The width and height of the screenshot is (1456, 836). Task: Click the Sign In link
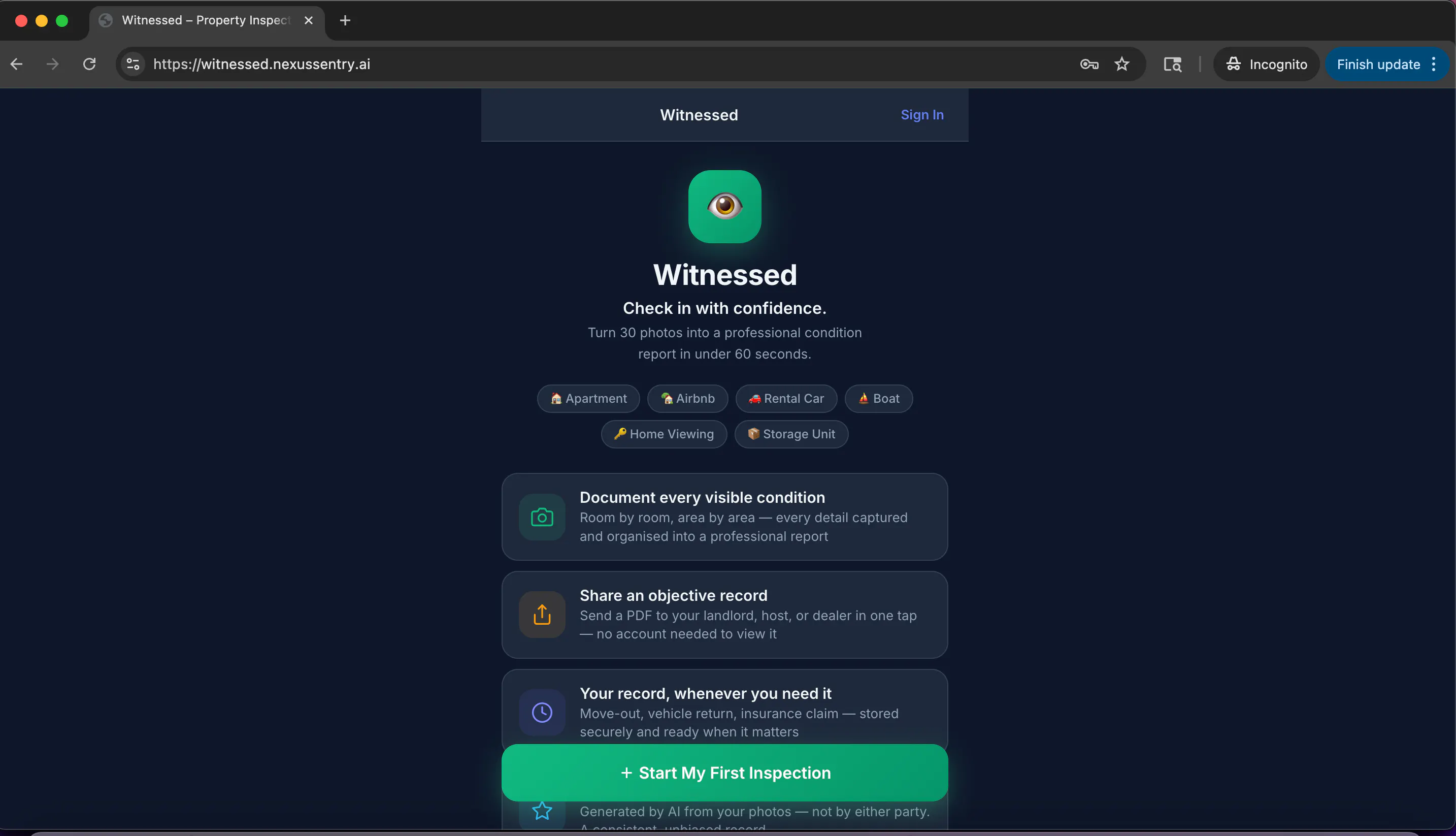pos(922,115)
